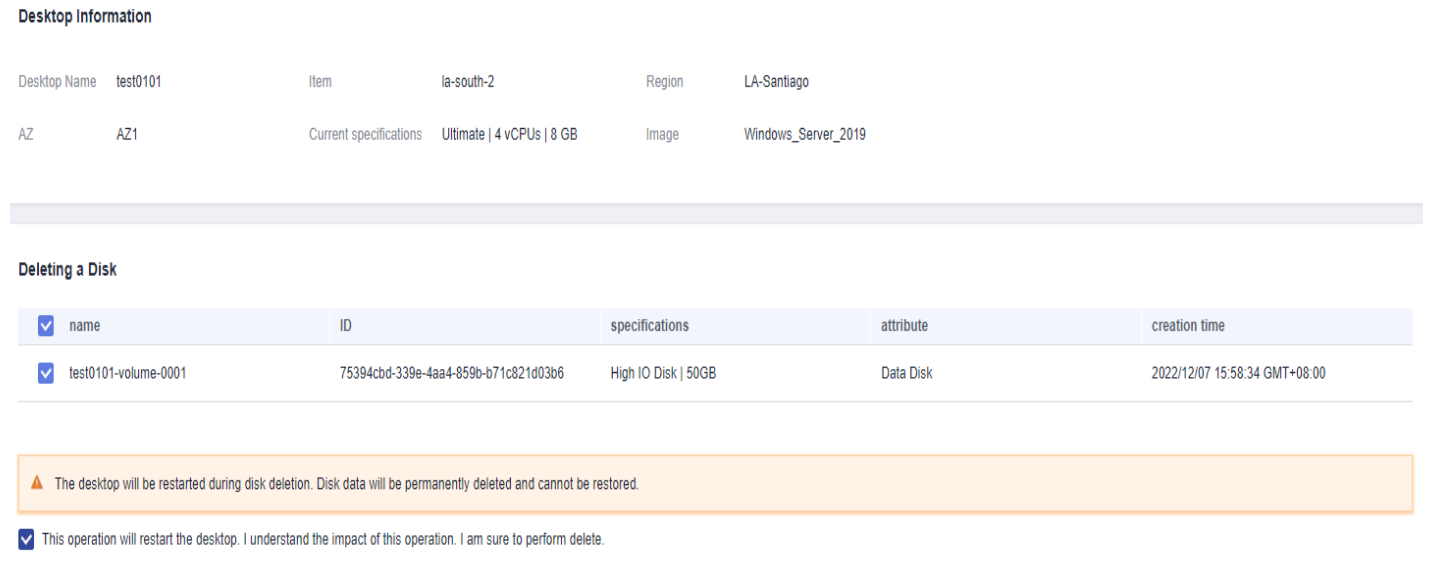1432x574 pixels.
Task: Untick the restart confirmation checkbox
Action: click(x=25, y=540)
